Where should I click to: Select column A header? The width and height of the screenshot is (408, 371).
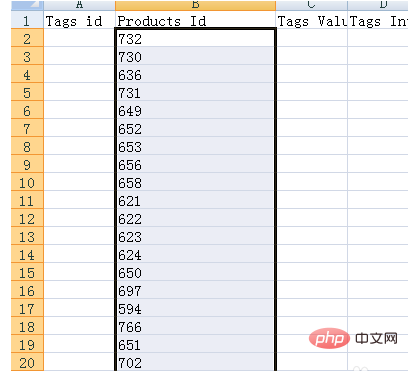click(79, 5)
